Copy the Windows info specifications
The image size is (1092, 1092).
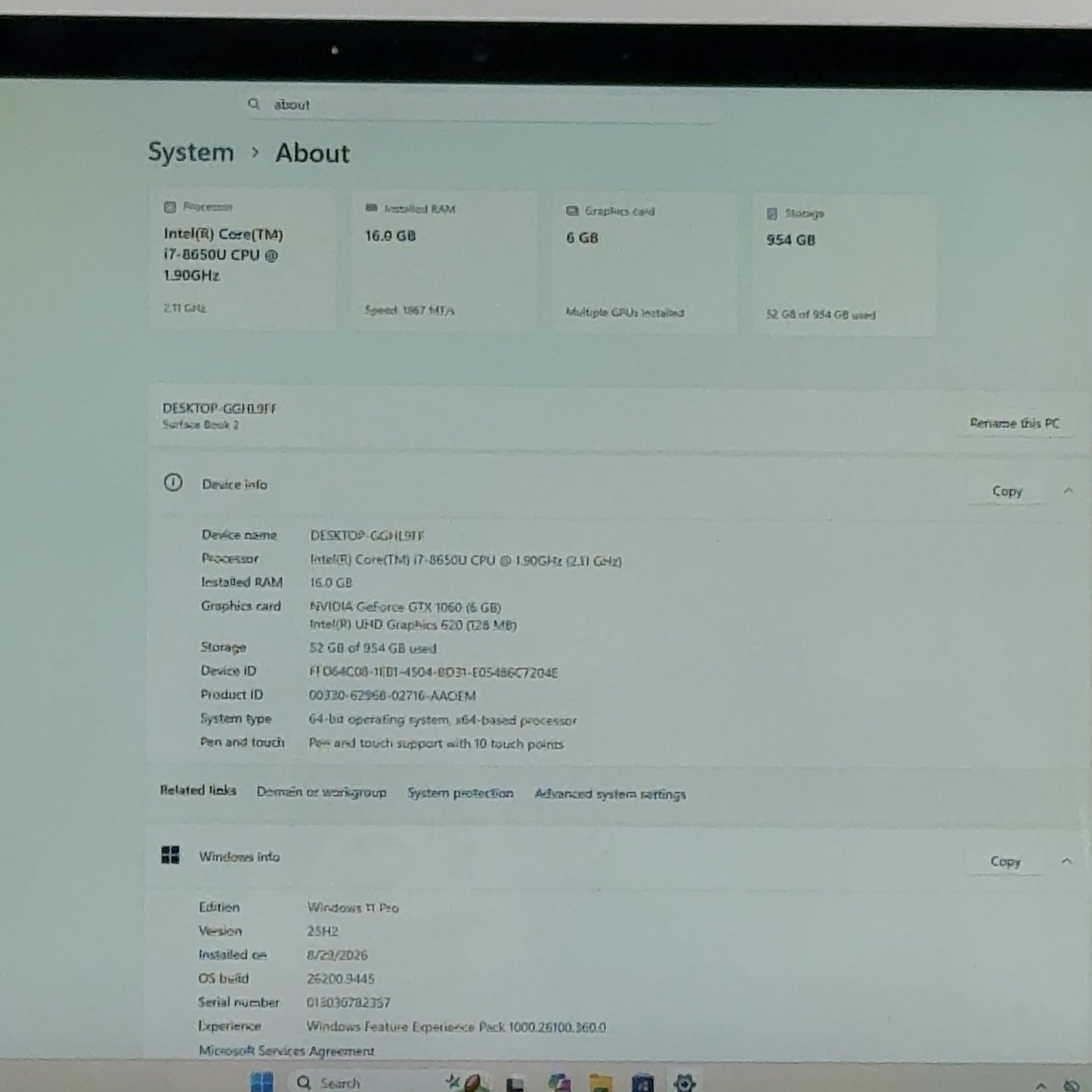[x=1005, y=862]
